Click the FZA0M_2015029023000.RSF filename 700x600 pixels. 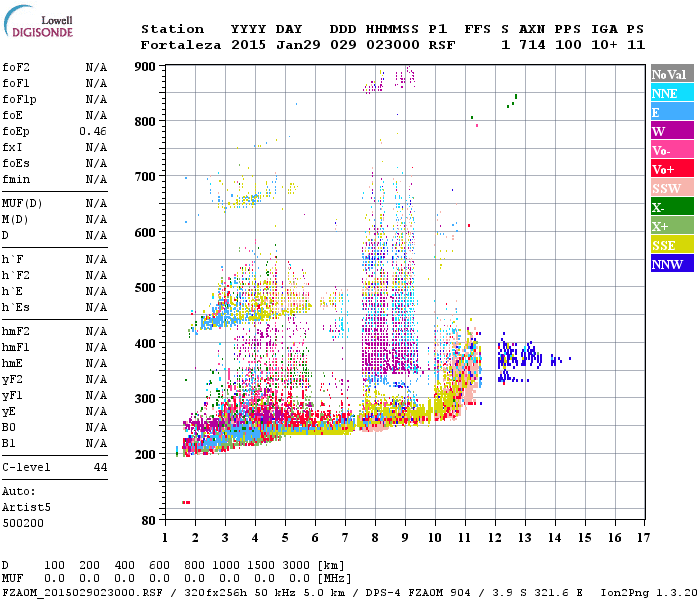tap(82, 592)
